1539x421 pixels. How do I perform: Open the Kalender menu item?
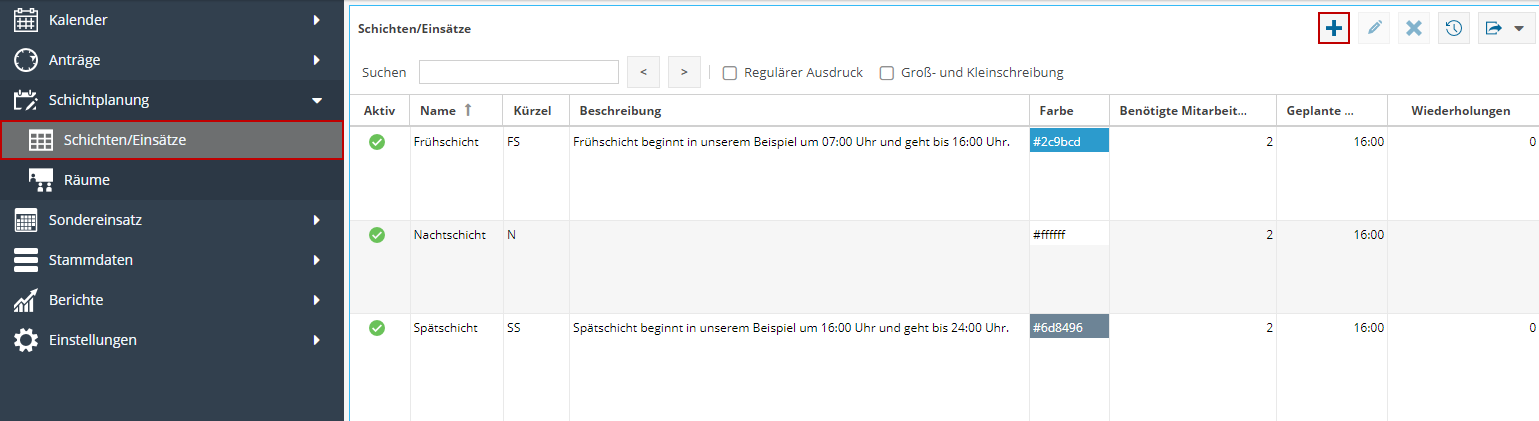172,20
